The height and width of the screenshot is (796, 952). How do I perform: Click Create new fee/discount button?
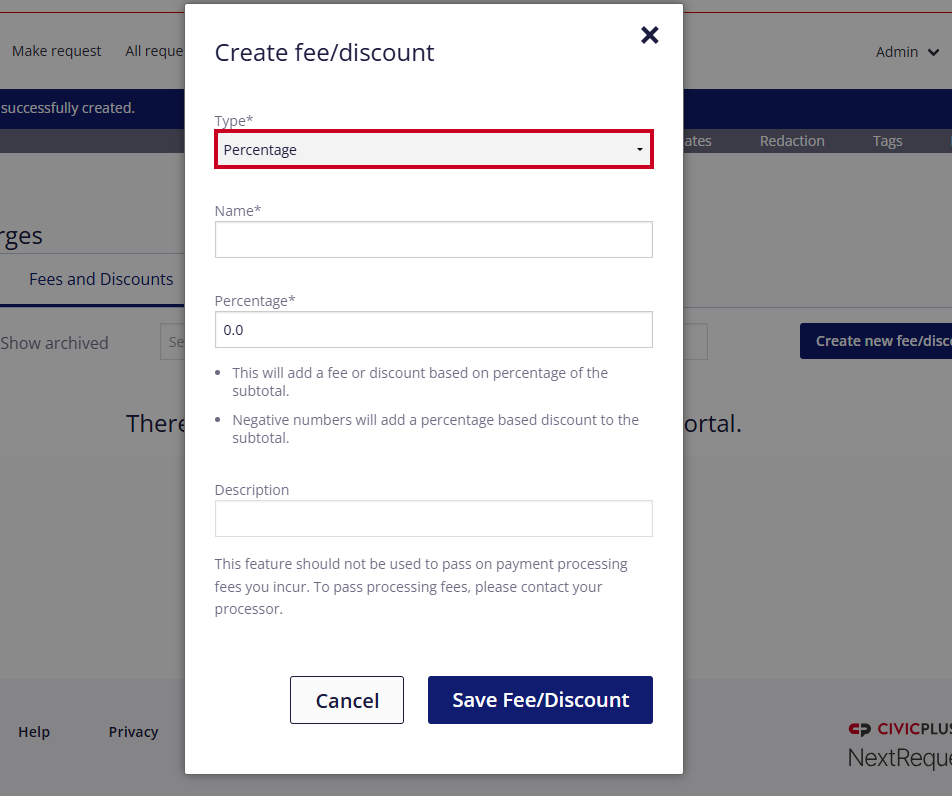[x=876, y=341]
